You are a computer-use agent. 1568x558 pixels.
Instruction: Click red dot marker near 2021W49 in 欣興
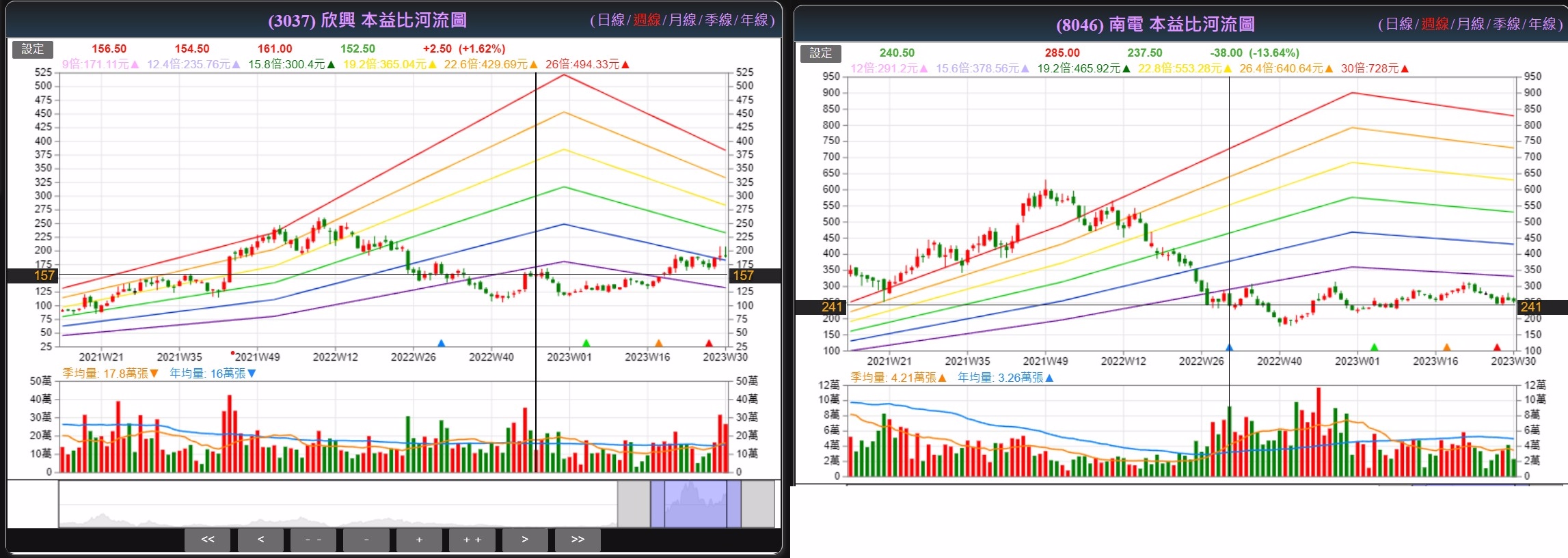pyautogui.click(x=232, y=353)
